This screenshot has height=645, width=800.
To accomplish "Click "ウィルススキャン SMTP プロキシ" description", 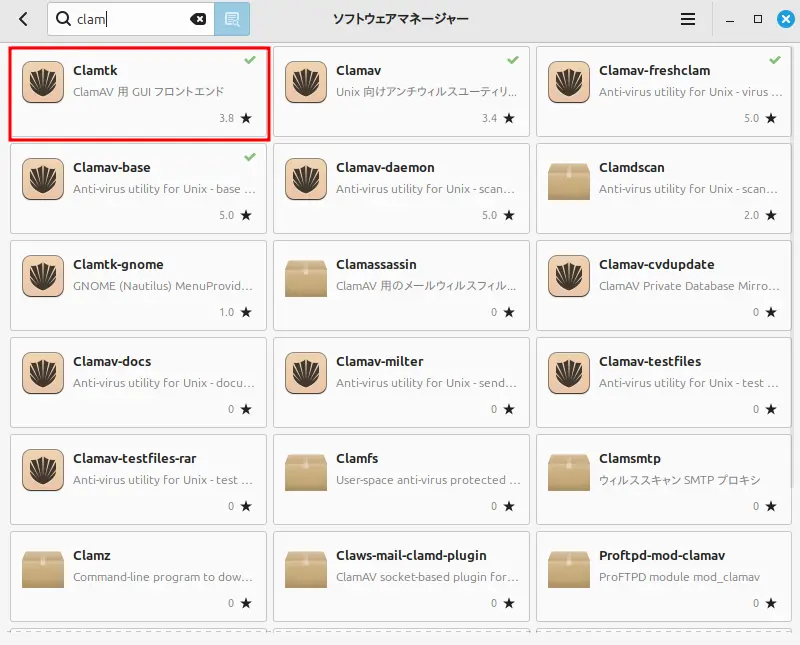I will 679,480.
